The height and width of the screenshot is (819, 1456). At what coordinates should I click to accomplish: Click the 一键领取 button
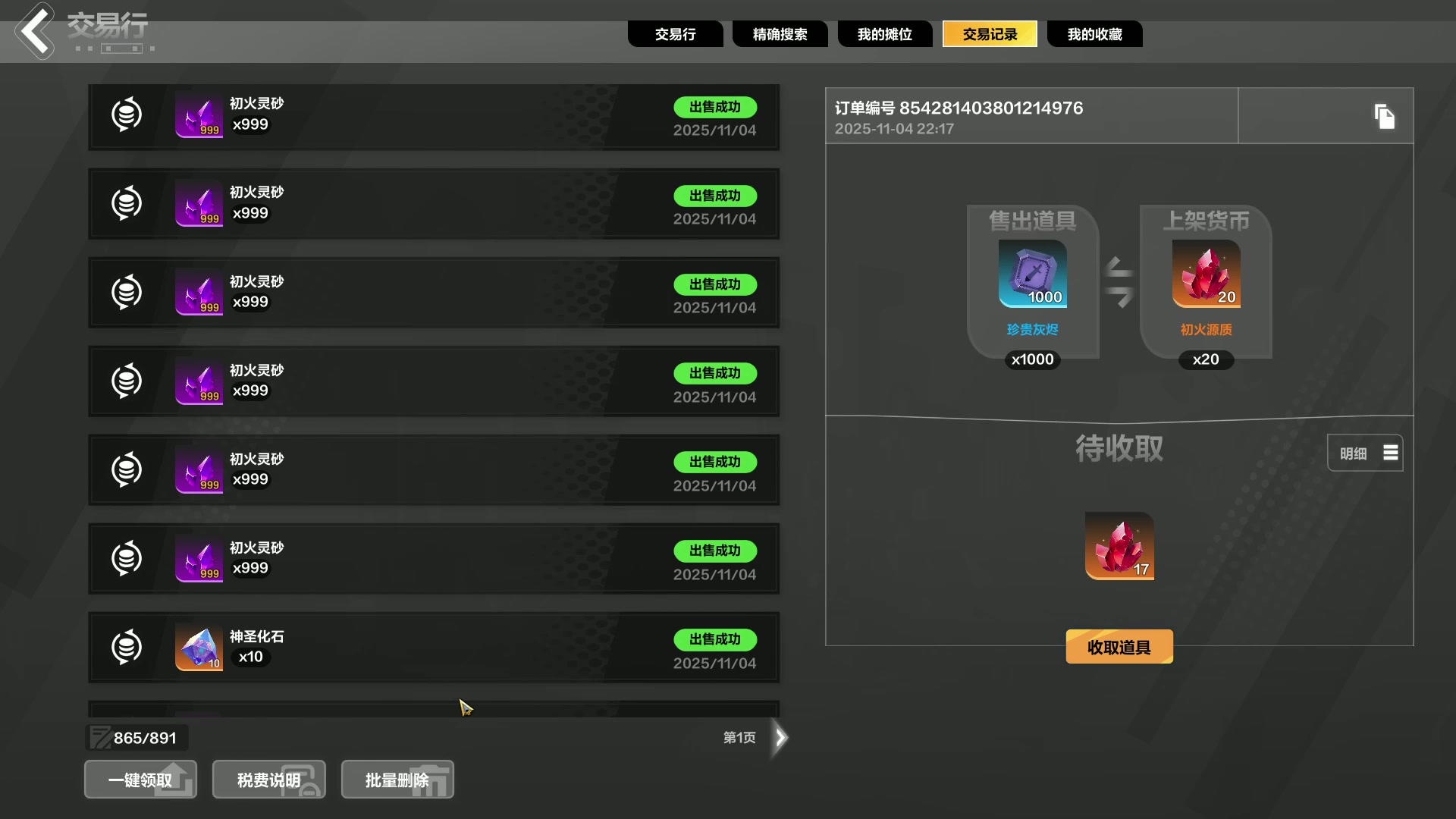click(140, 780)
